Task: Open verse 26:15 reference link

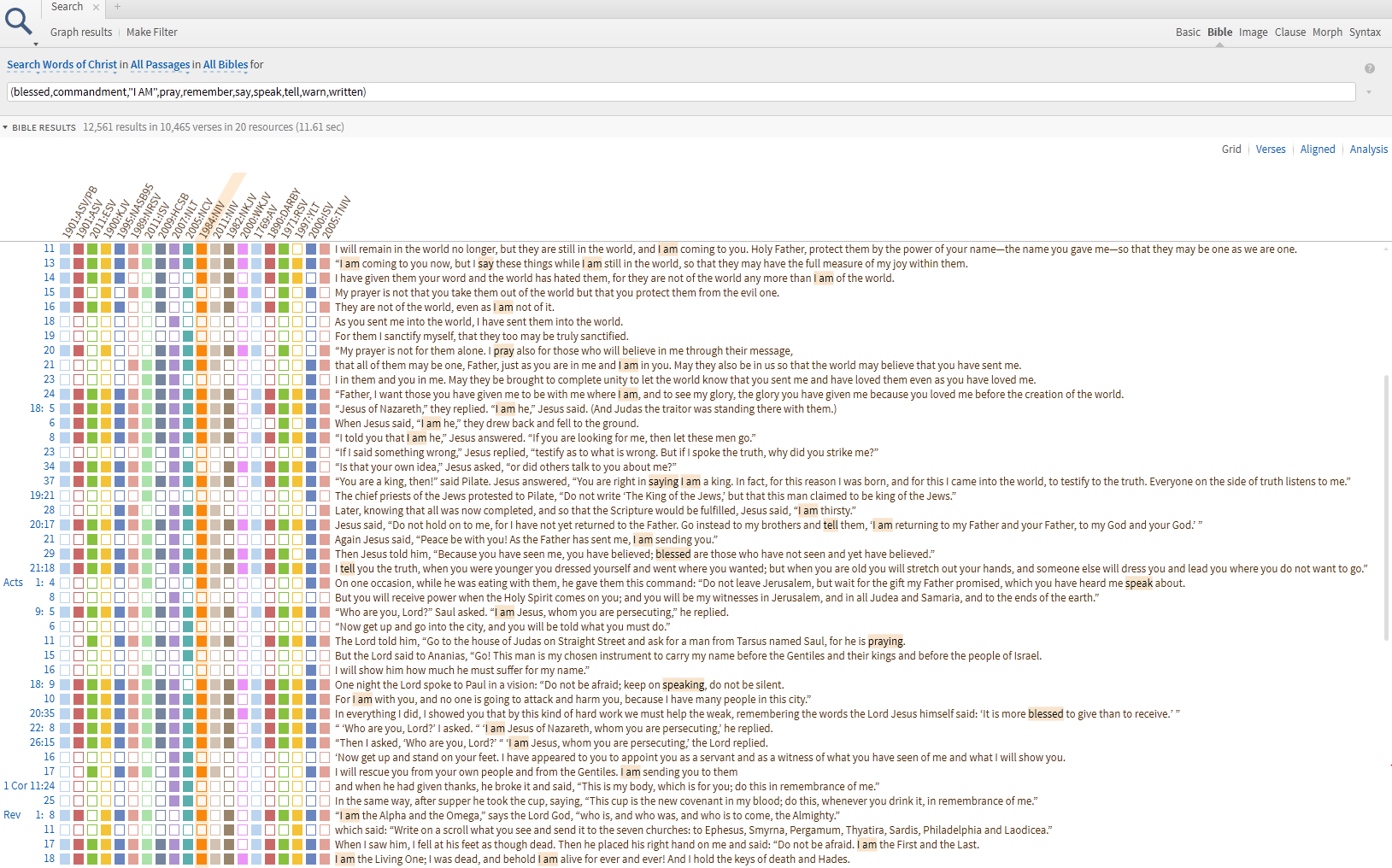Action: [x=43, y=743]
